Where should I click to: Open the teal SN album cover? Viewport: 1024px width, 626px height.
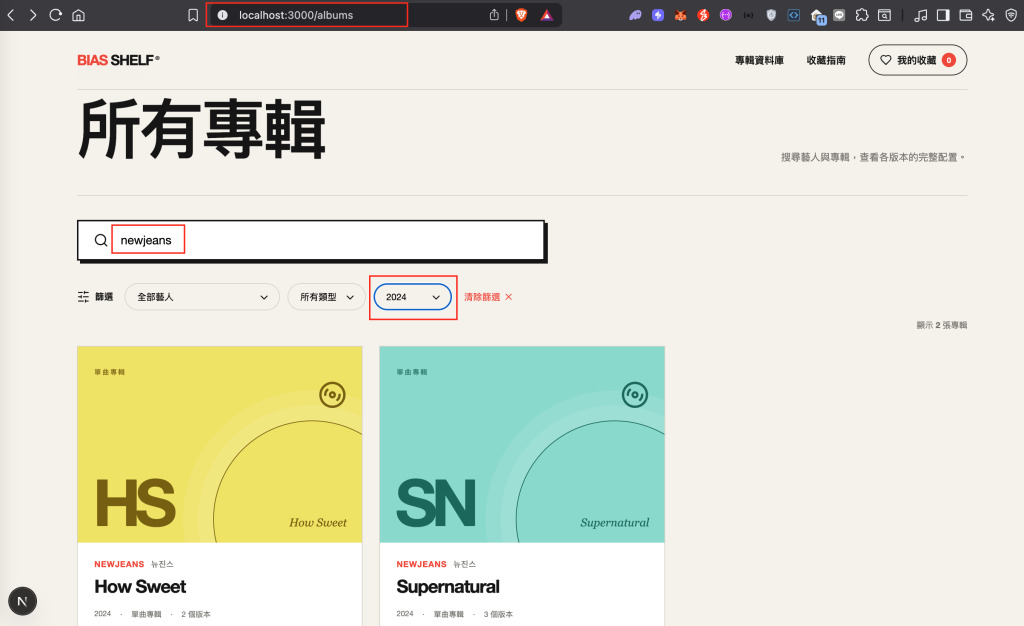click(x=522, y=445)
